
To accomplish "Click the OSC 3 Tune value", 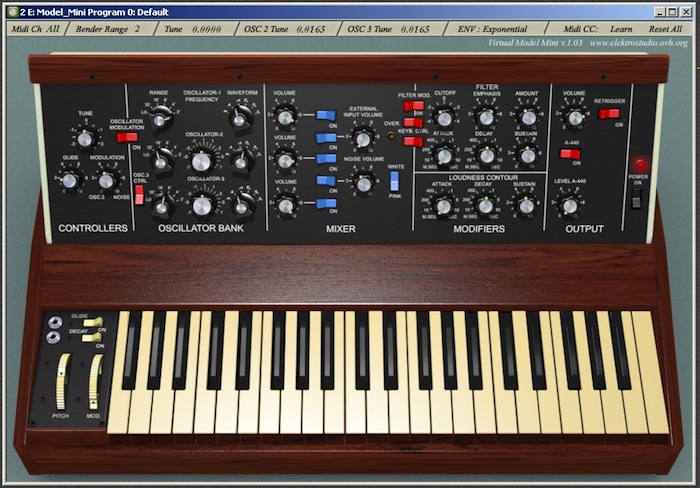I will coord(415,29).
